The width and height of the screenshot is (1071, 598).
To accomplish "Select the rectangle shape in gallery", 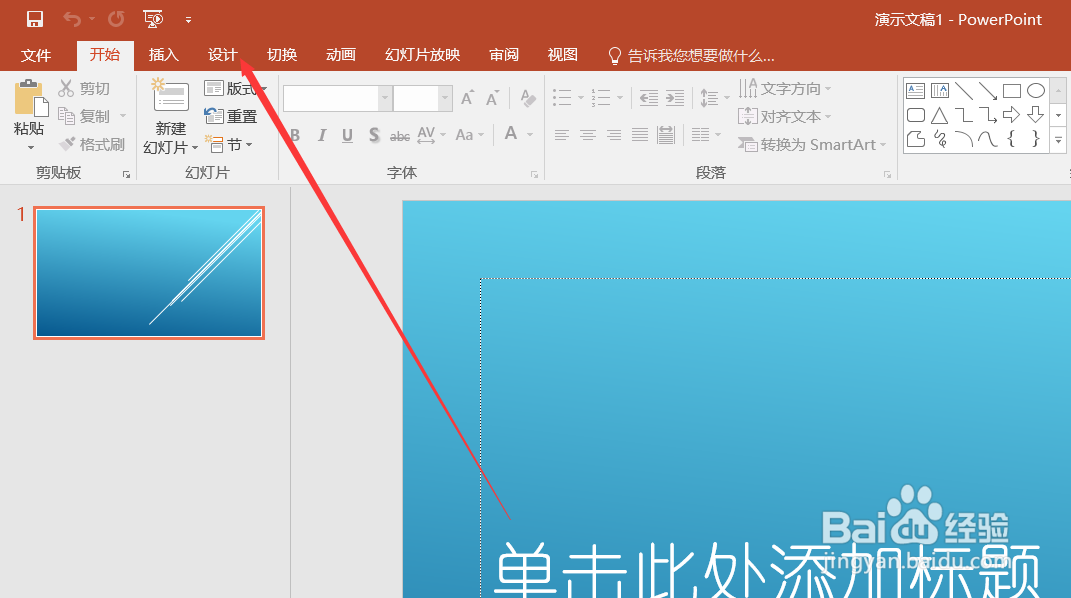I will point(1012,90).
